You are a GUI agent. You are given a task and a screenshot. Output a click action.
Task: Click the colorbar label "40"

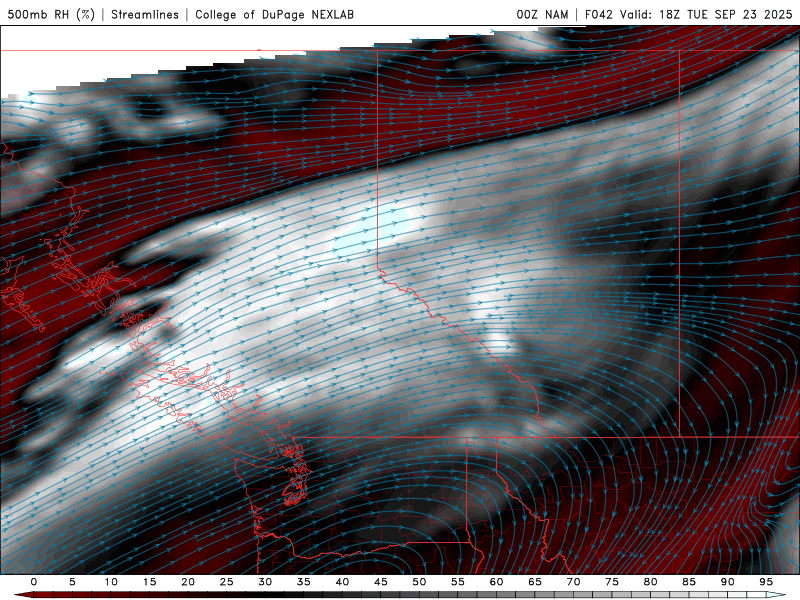point(342,582)
